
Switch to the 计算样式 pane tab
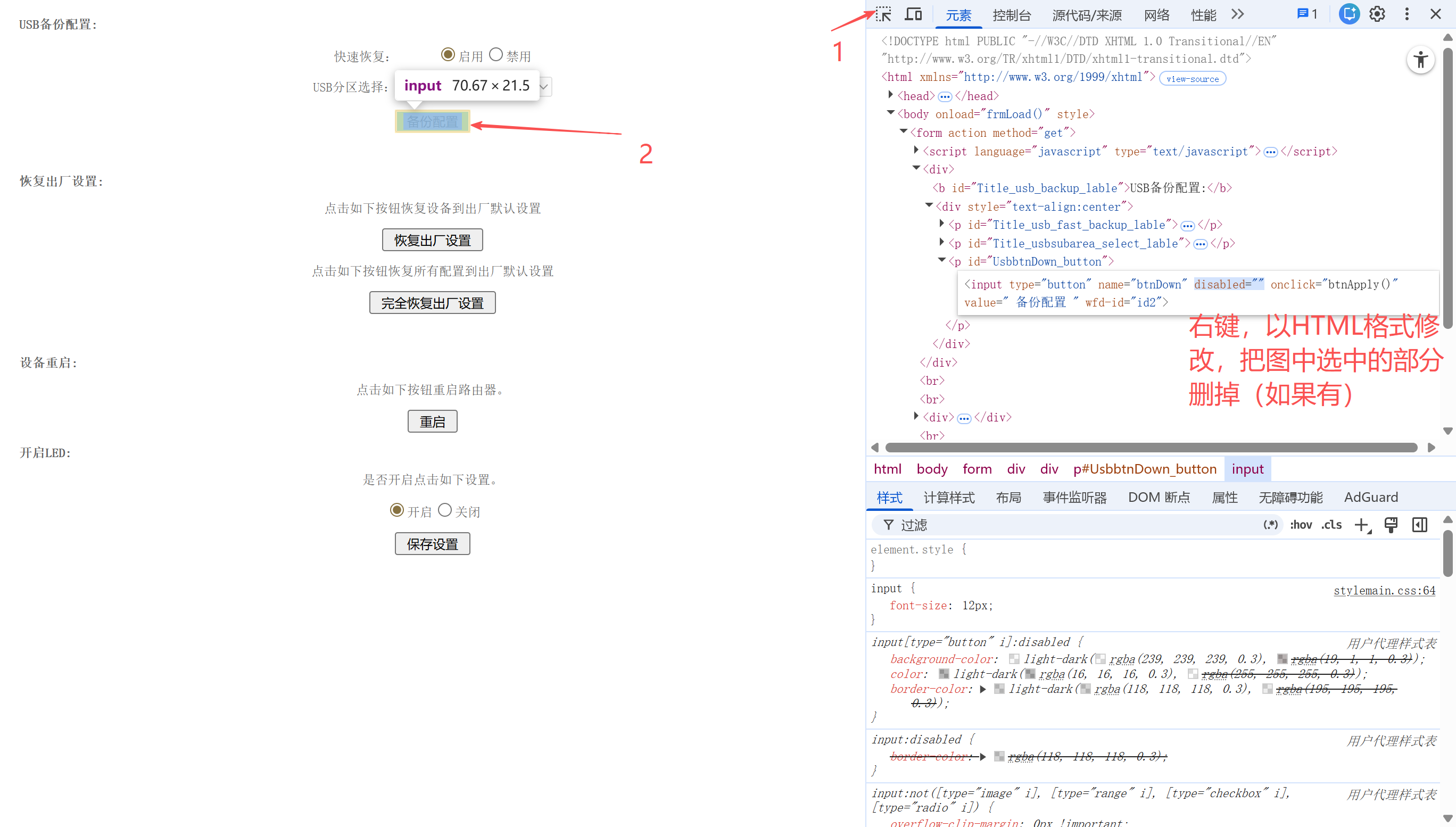(949, 498)
